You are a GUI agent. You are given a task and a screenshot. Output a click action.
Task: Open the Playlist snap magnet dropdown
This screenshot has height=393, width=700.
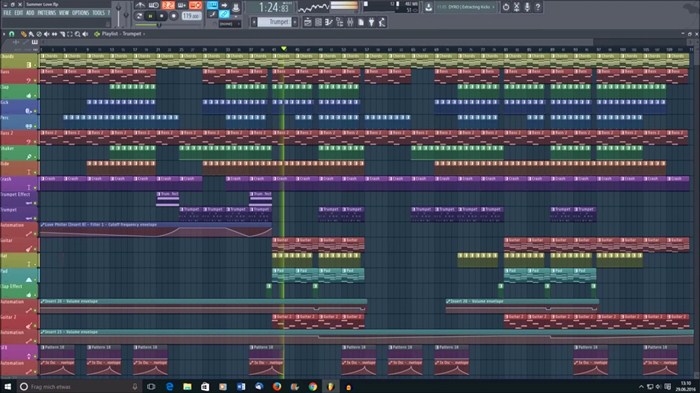(12, 34)
